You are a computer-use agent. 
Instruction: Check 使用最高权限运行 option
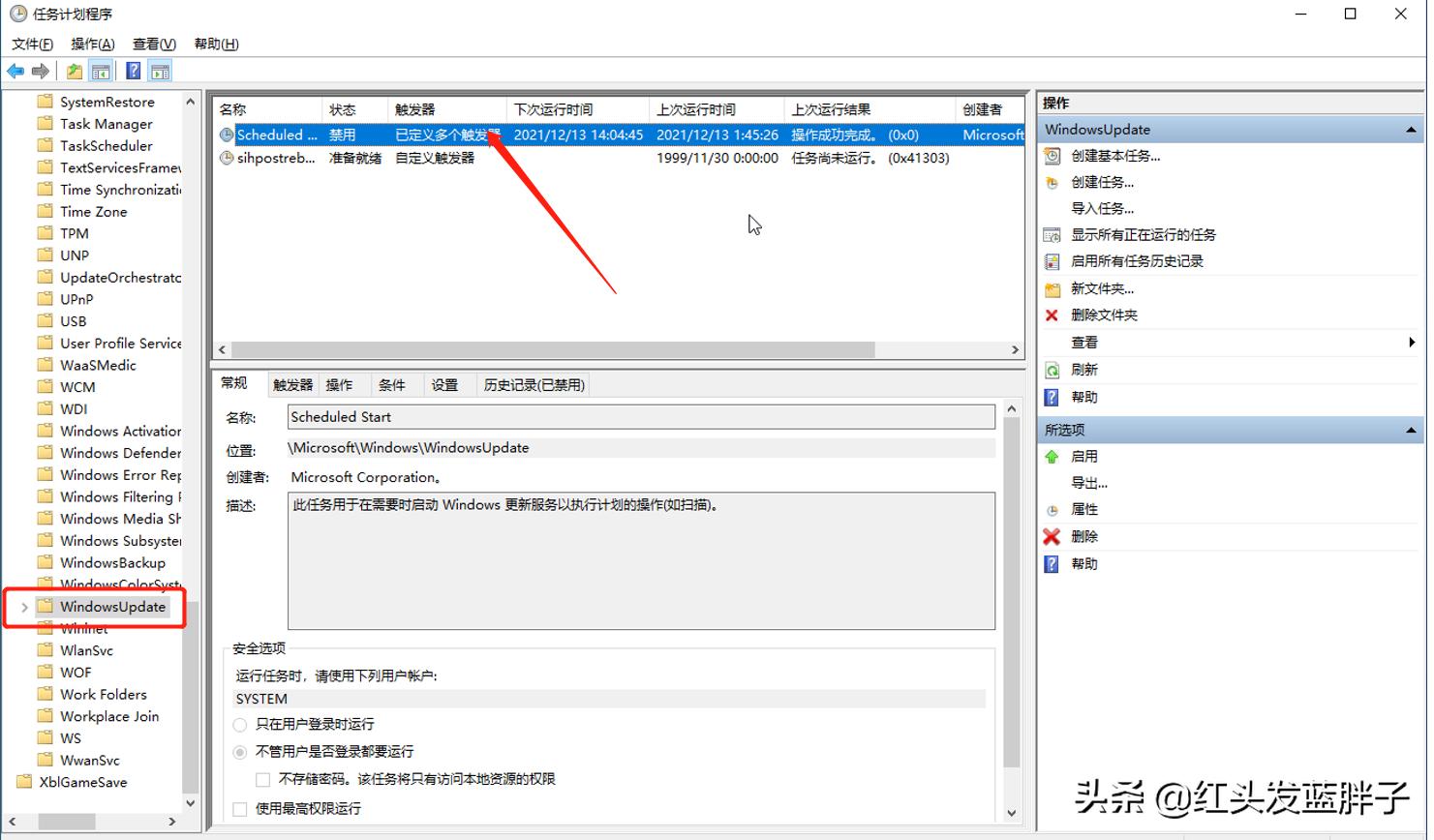pyautogui.click(x=239, y=808)
